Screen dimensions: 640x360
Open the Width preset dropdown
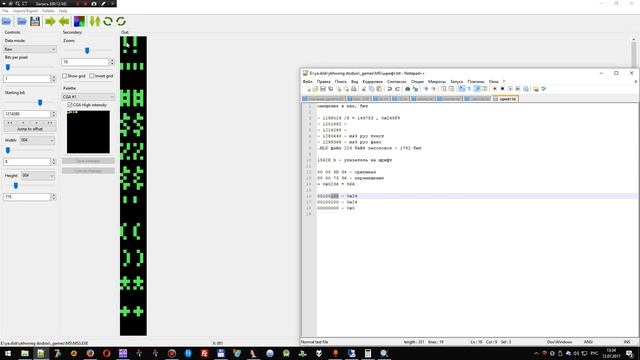(x=38, y=140)
